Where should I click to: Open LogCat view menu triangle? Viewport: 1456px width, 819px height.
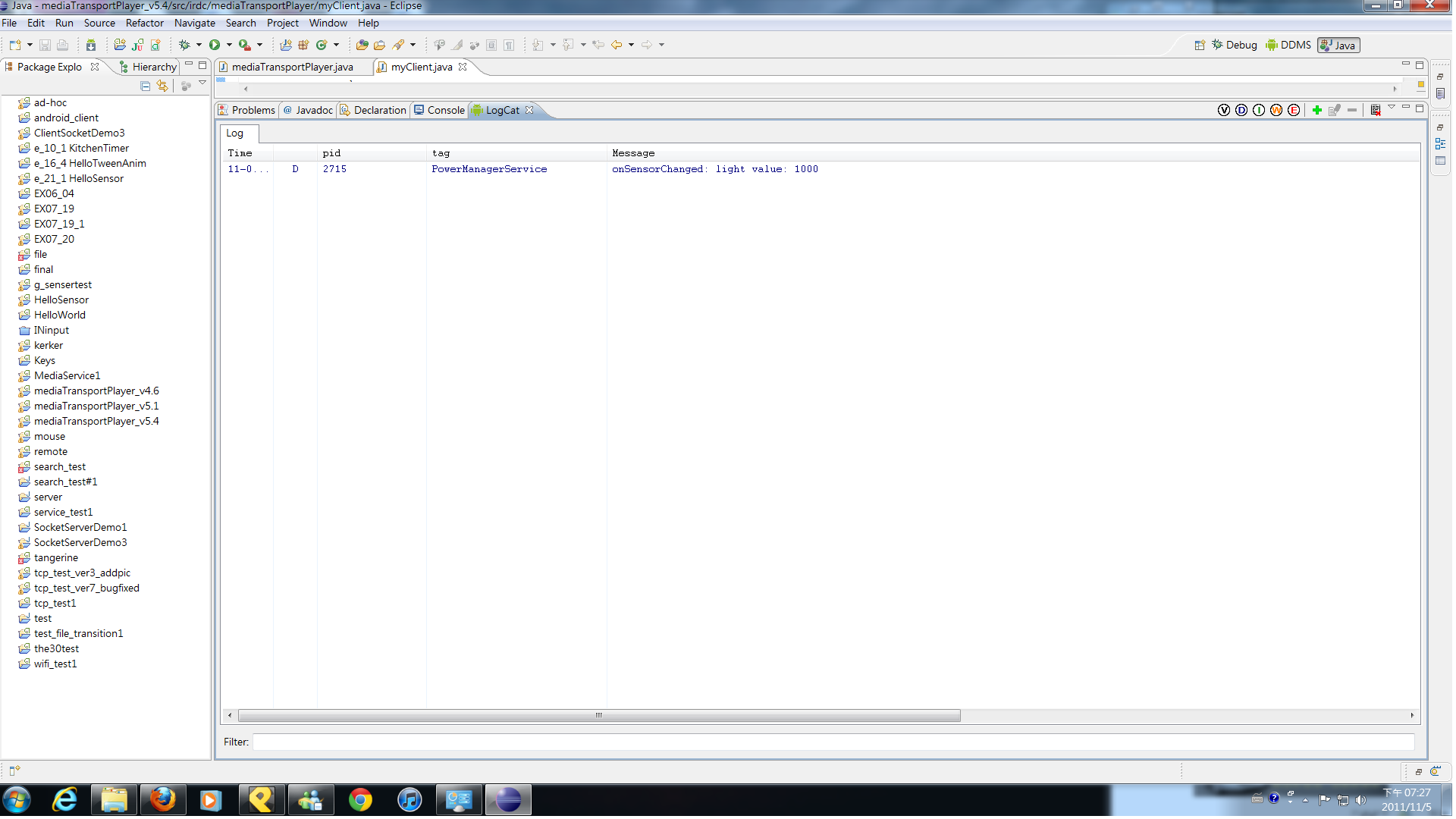[1392, 108]
